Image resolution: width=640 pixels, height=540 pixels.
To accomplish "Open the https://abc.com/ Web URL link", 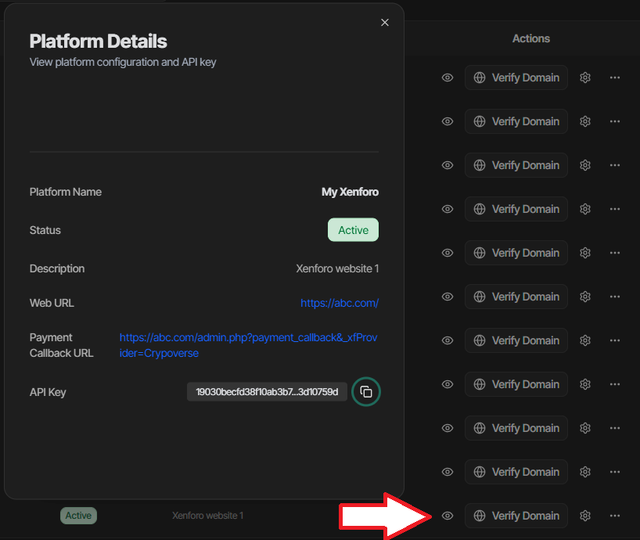I will point(339,303).
